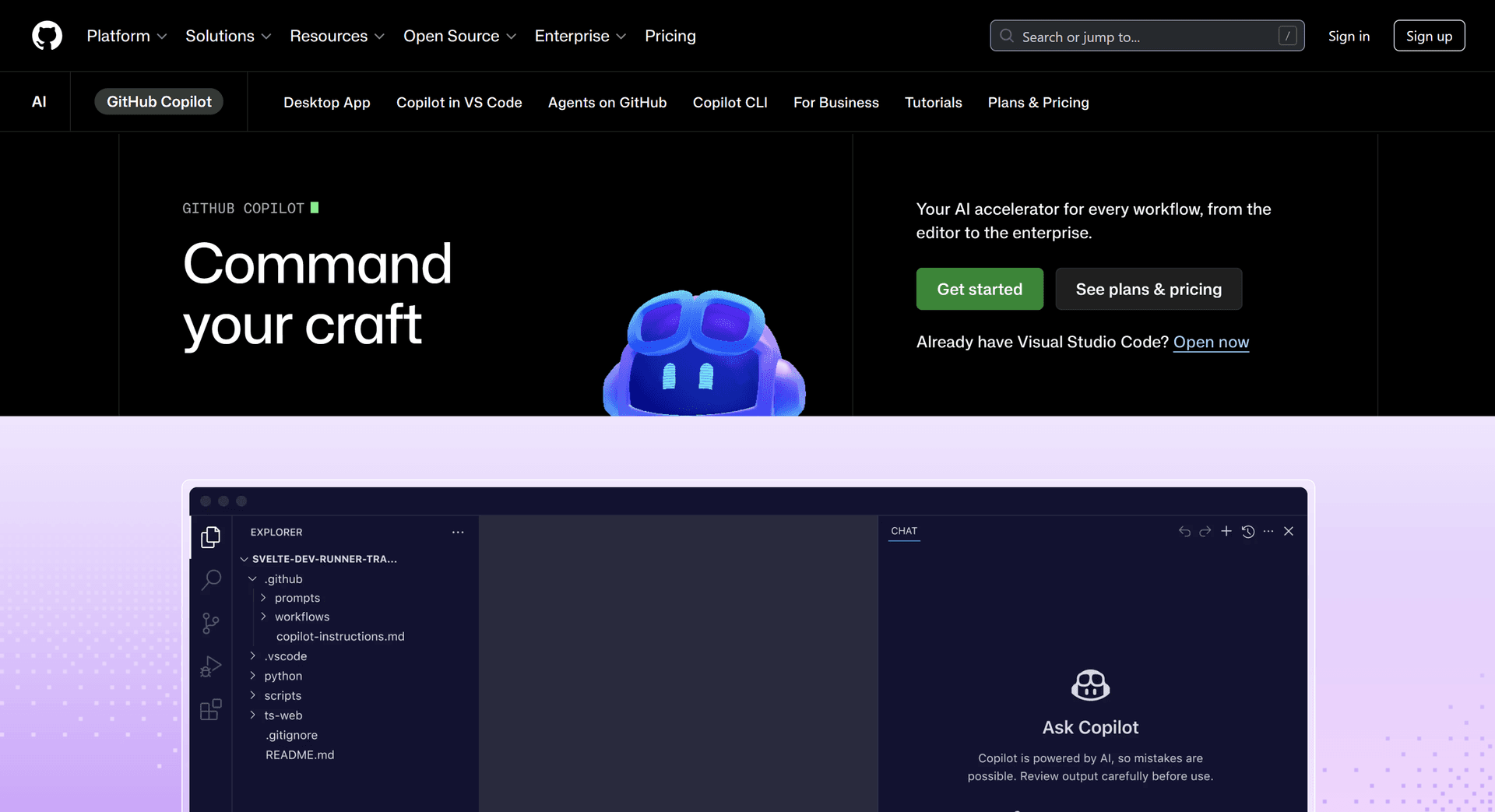The width and height of the screenshot is (1495, 812).
Task: Open the README.md file
Action: (x=300, y=755)
